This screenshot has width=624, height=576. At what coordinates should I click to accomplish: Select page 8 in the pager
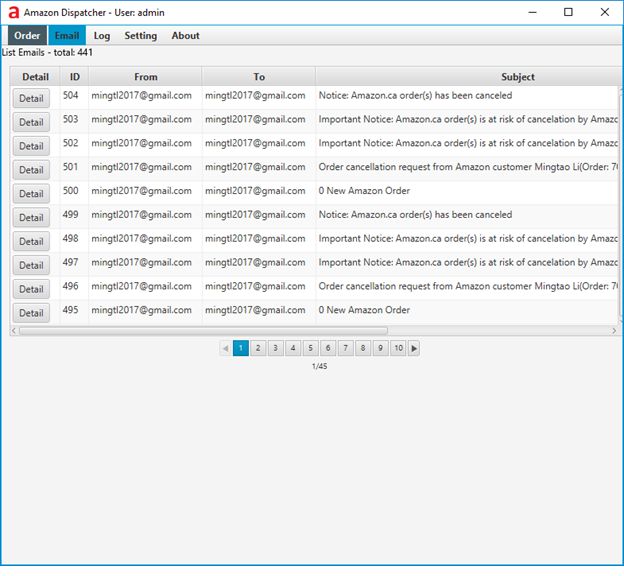[x=363, y=348]
